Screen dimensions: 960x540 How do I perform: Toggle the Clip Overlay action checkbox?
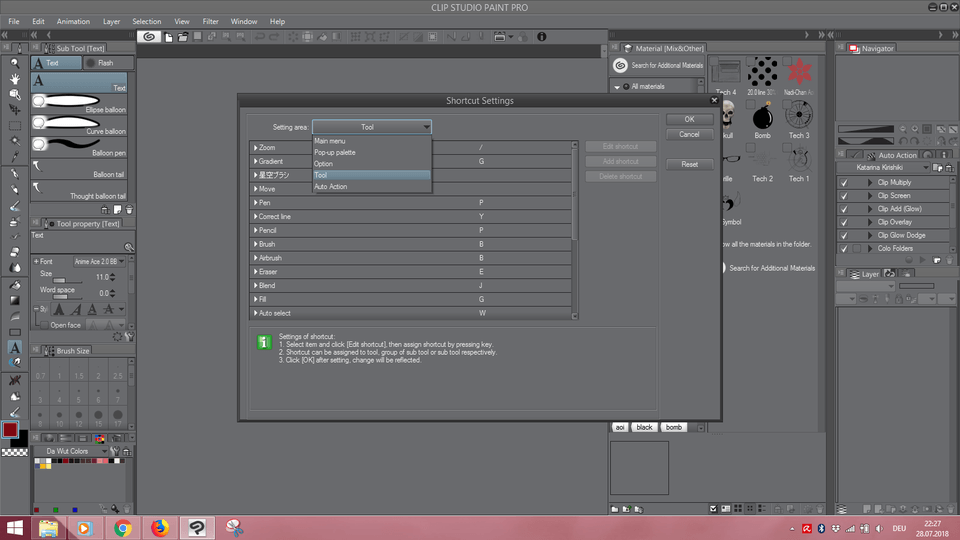[844, 222]
